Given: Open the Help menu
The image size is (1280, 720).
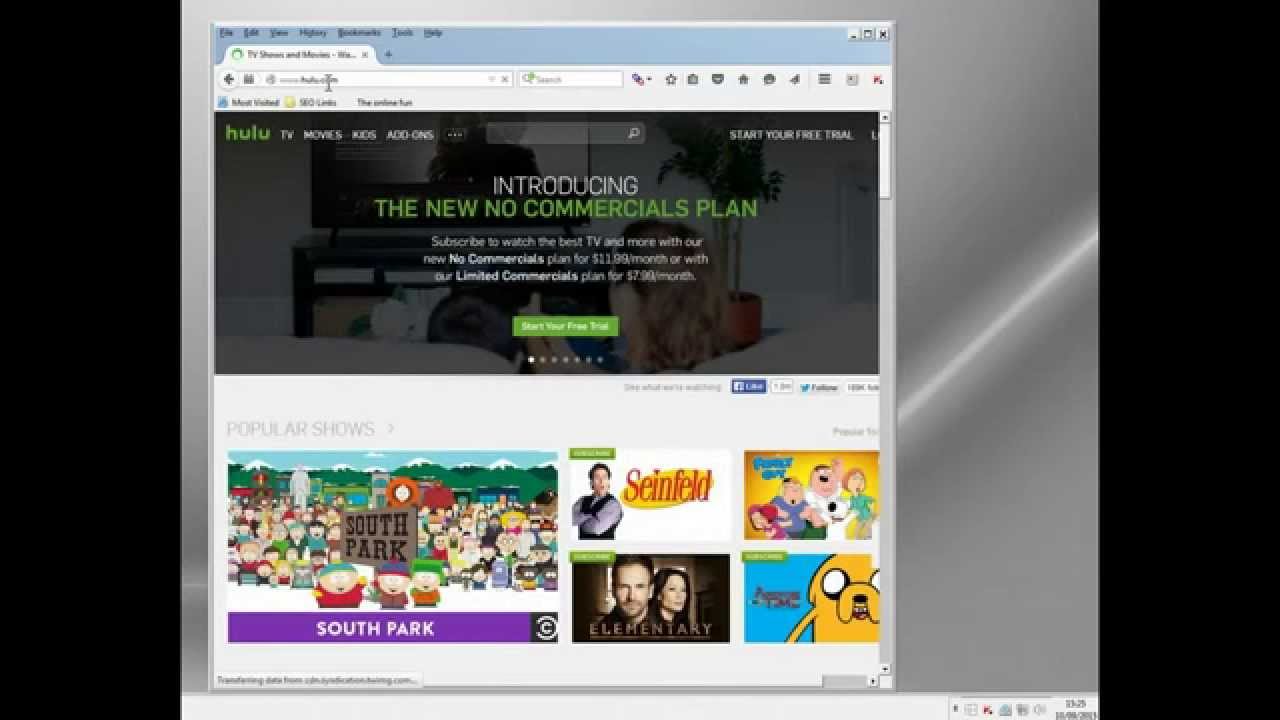Looking at the screenshot, I should click(x=433, y=33).
